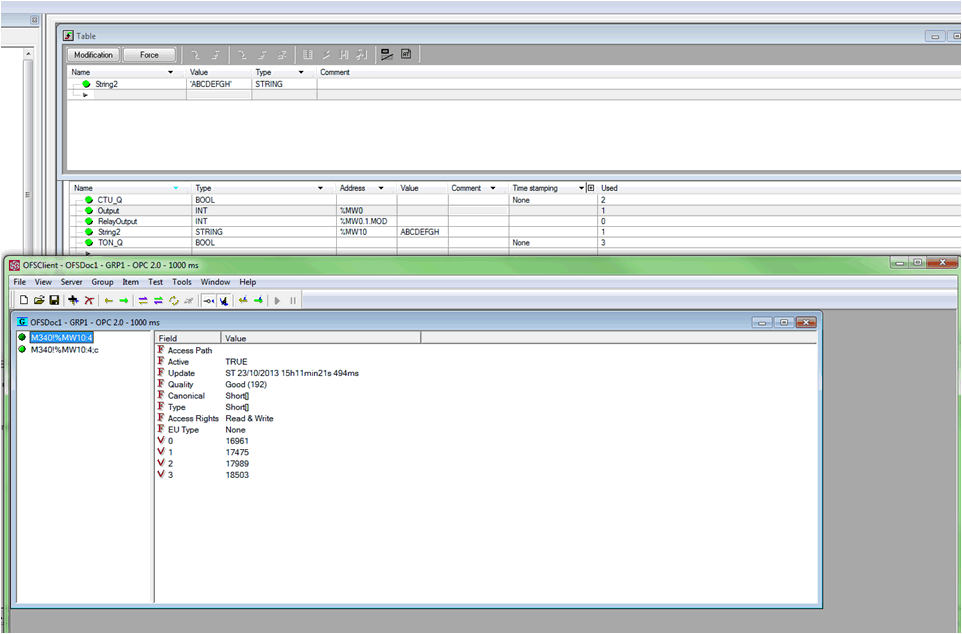Click the last icon in Table toolbar
The image size is (962, 634).
point(406,54)
